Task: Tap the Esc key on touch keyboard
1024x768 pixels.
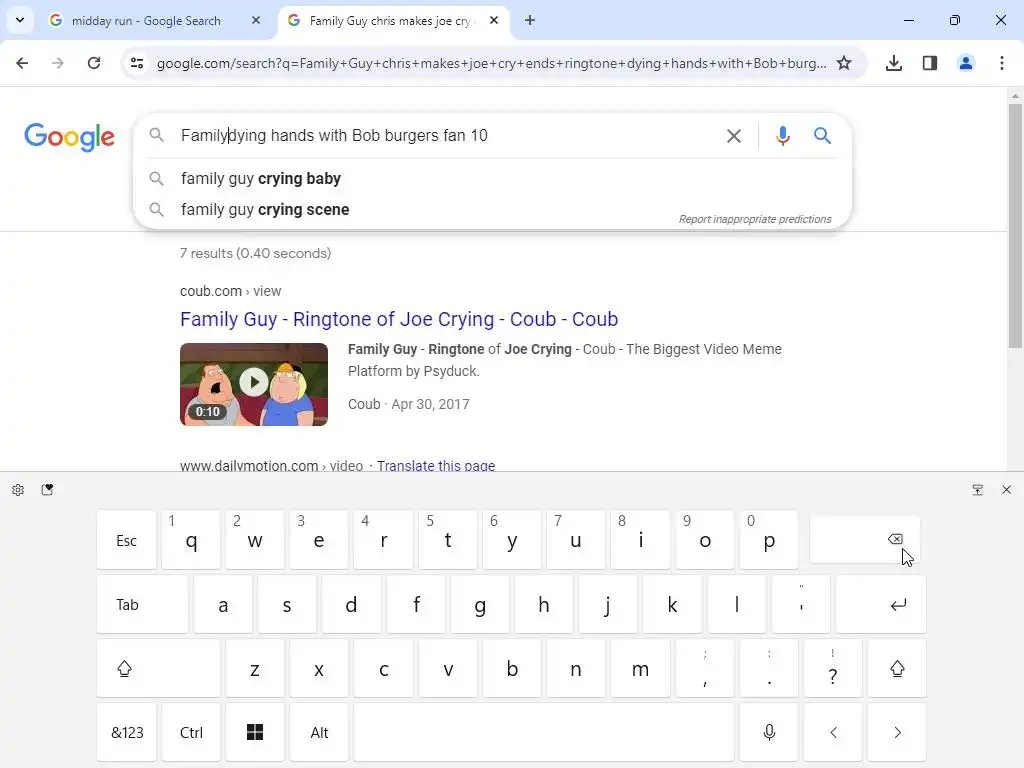Action: 127,540
